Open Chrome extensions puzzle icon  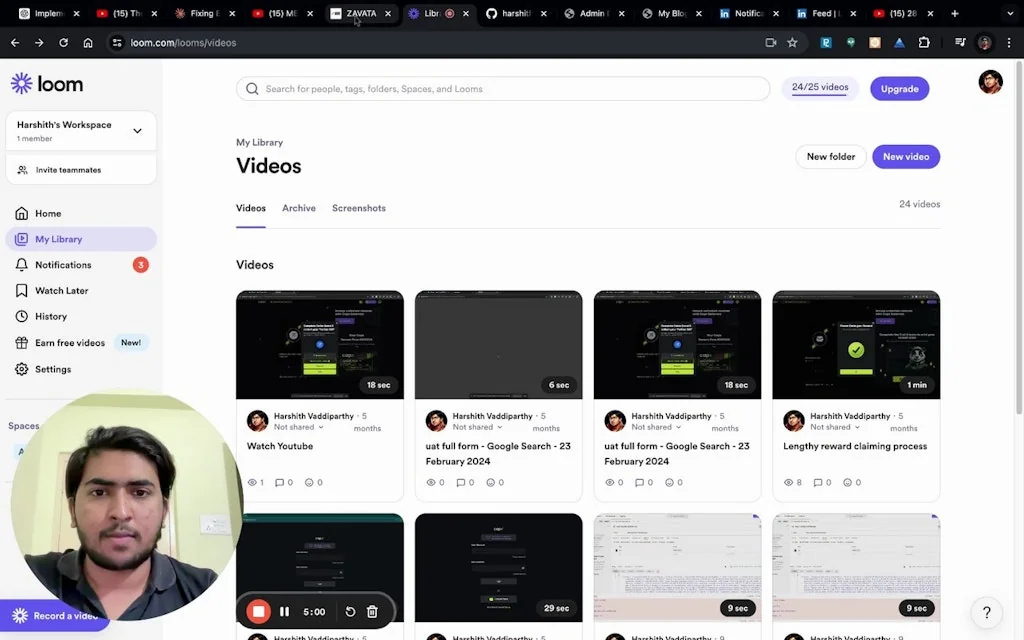click(922, 43)
